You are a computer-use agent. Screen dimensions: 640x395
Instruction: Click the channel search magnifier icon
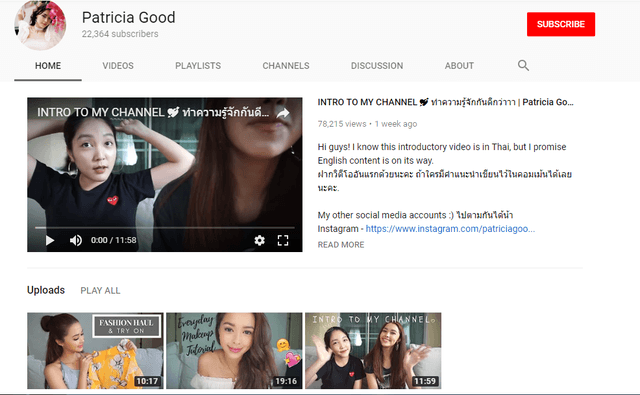[523, 65]
